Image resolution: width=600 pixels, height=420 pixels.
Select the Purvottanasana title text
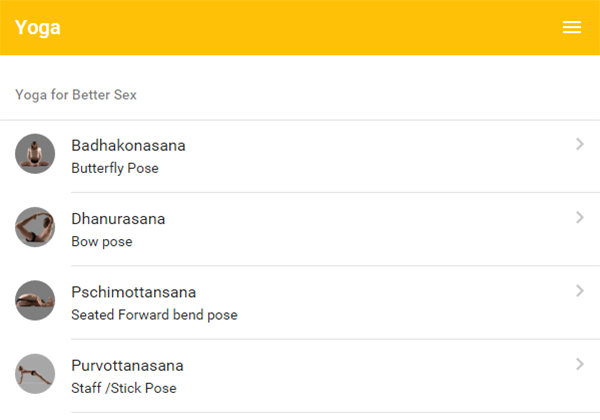127,365
